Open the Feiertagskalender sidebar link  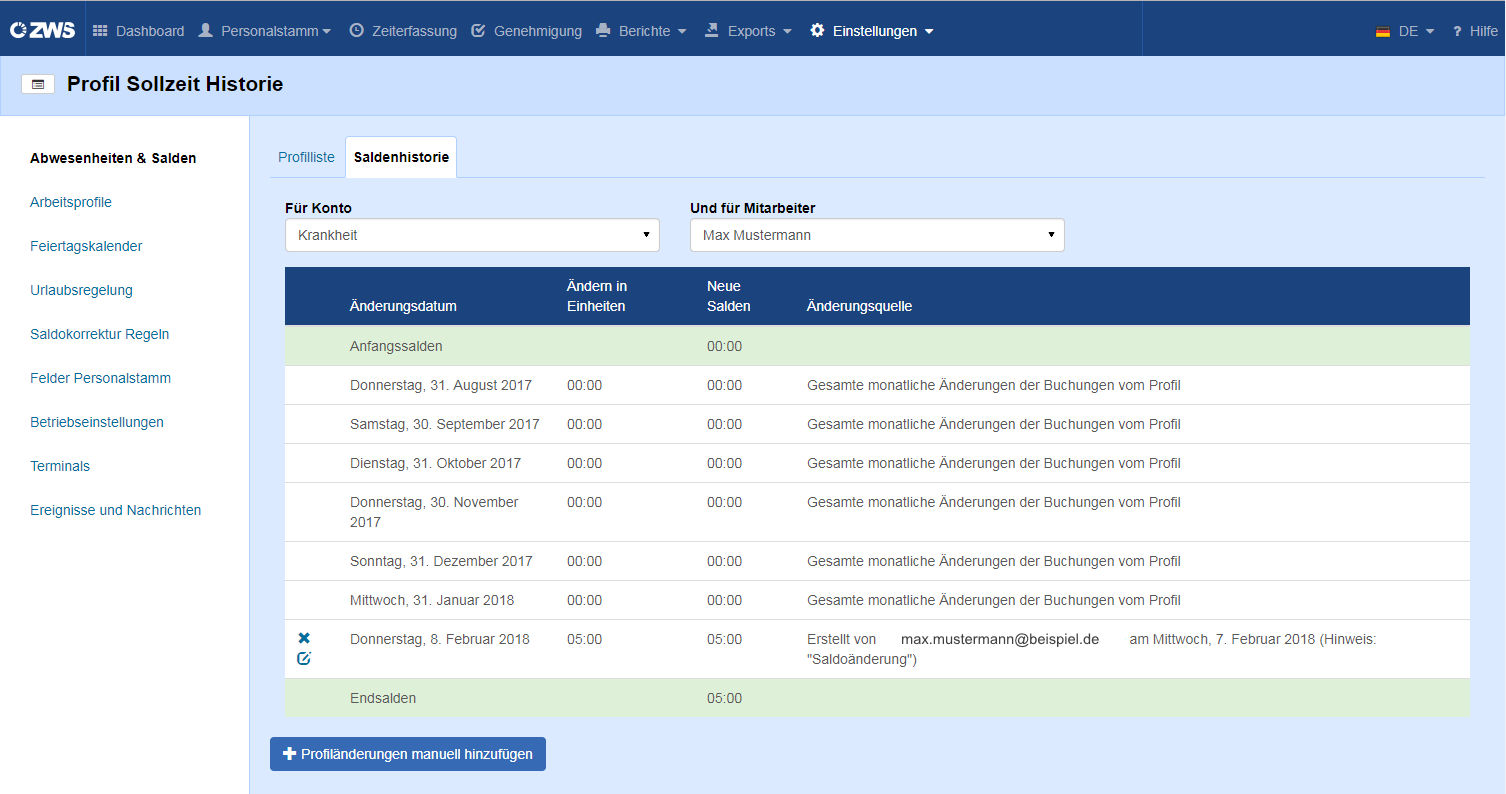tap(86, 246)
